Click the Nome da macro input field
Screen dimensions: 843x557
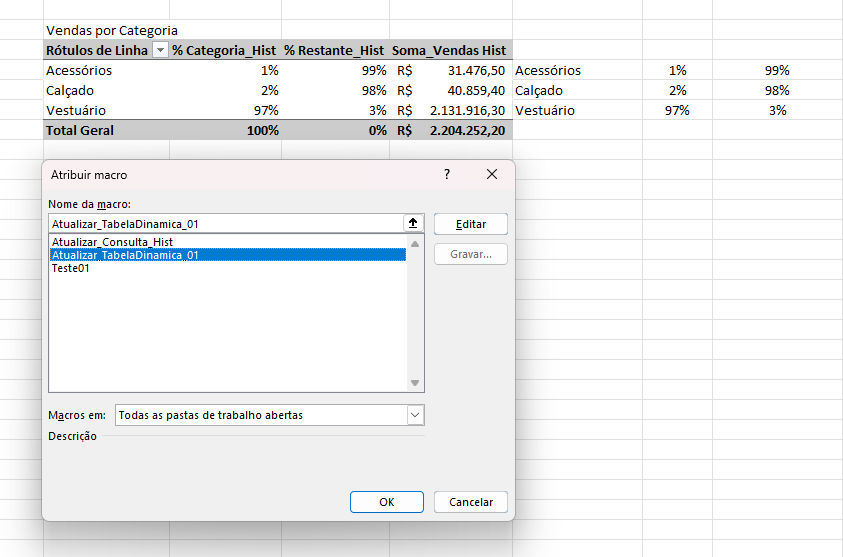[226, 224]
